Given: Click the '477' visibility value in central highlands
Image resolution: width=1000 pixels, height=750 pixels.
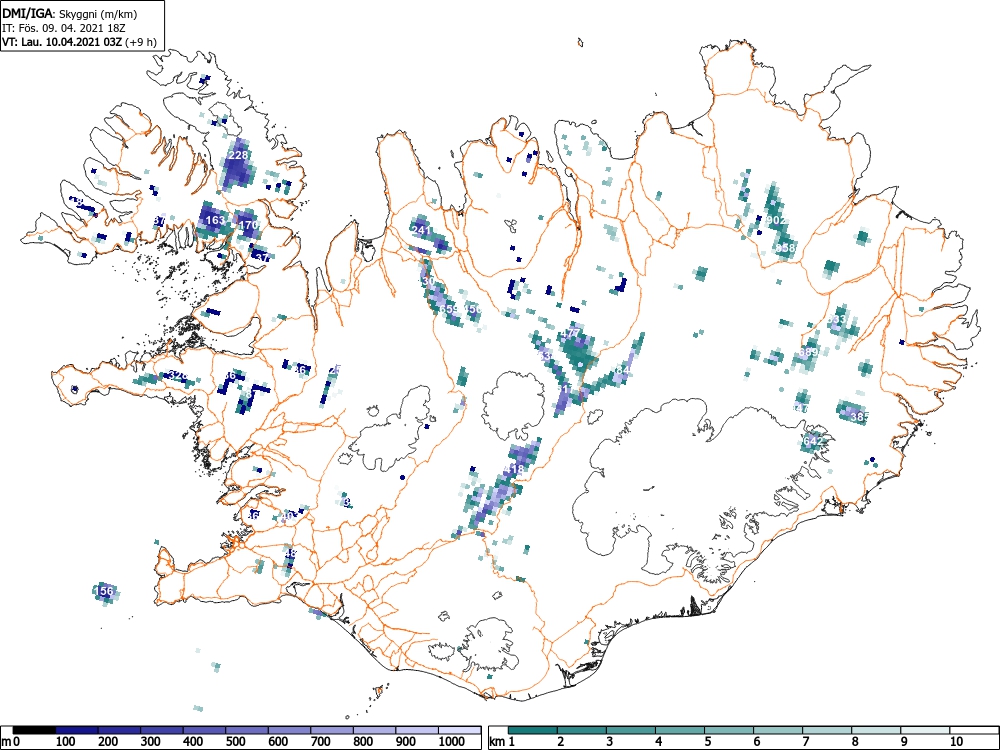Looking at the screenshot, I should (570, 334).
